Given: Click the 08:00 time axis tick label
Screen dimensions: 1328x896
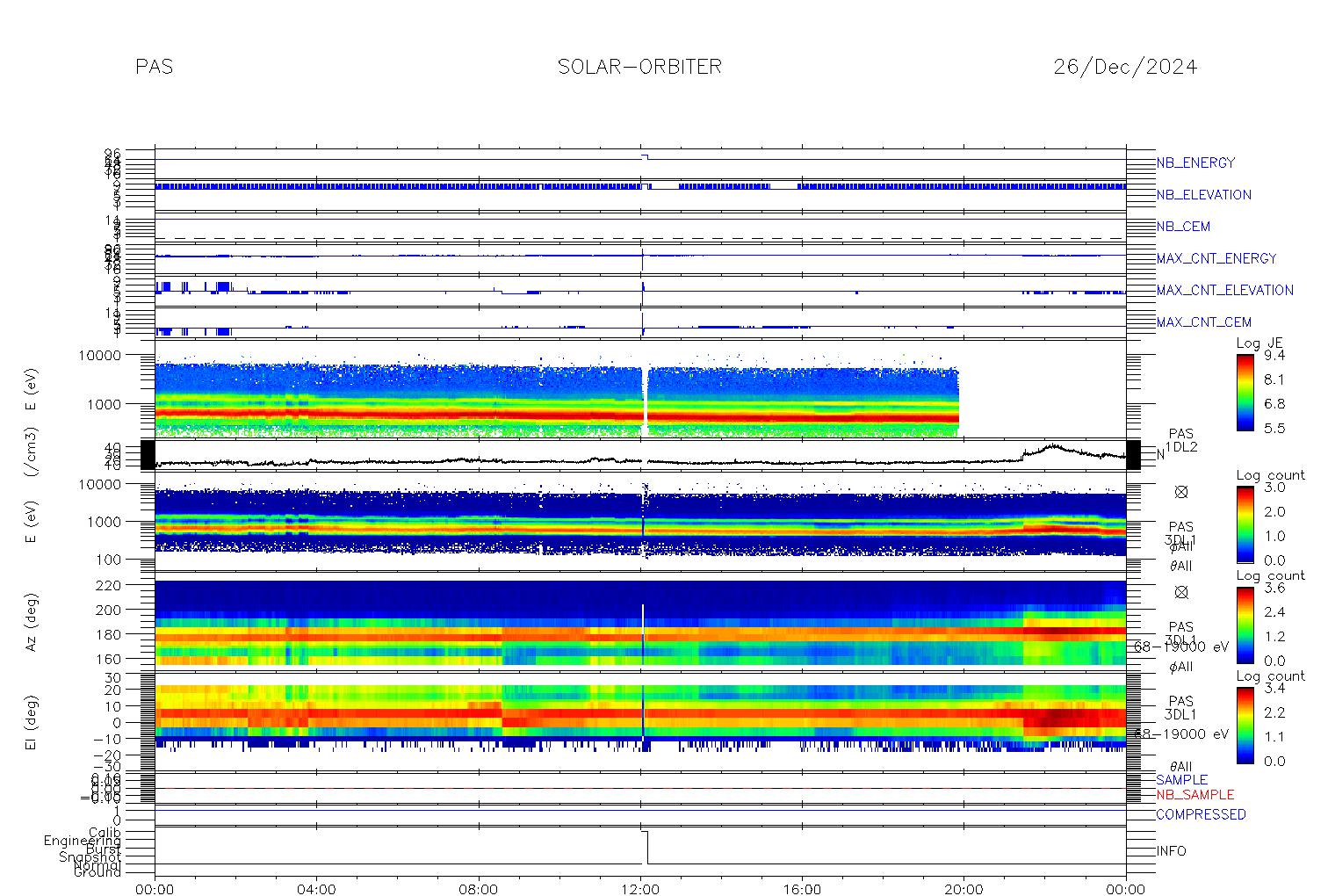Looking at the screenshot, I should click(479, 889).
